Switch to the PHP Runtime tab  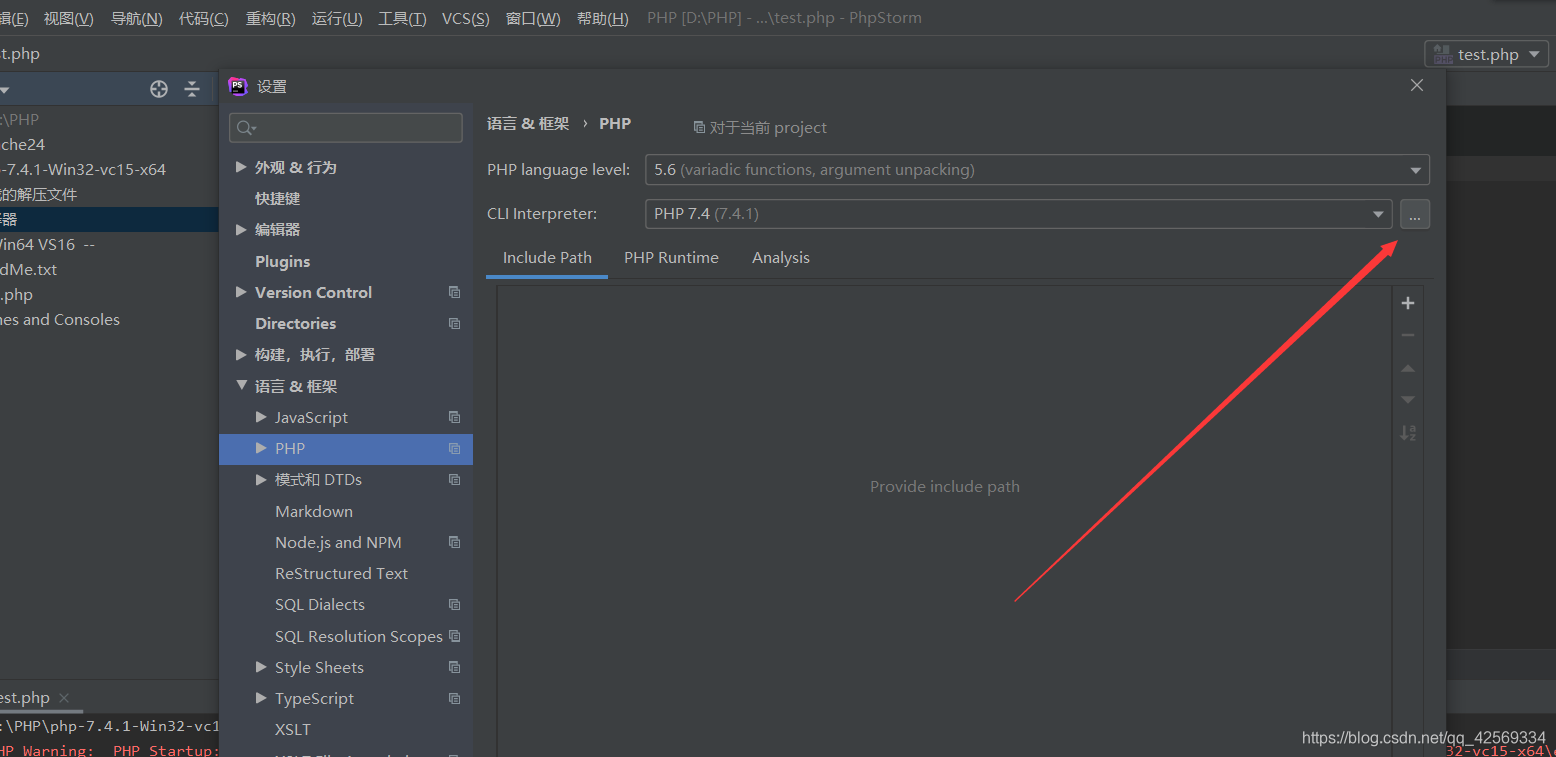[x=671, y=258]
